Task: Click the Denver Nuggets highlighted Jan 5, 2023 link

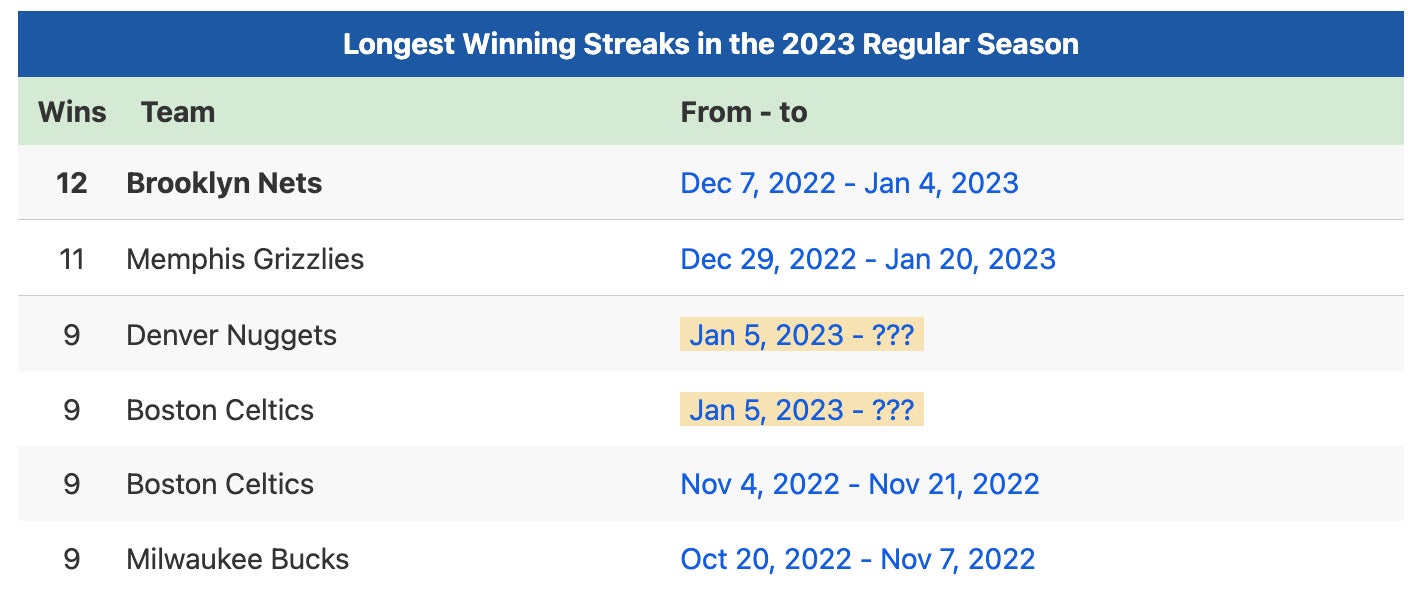Action: [801, 335]
